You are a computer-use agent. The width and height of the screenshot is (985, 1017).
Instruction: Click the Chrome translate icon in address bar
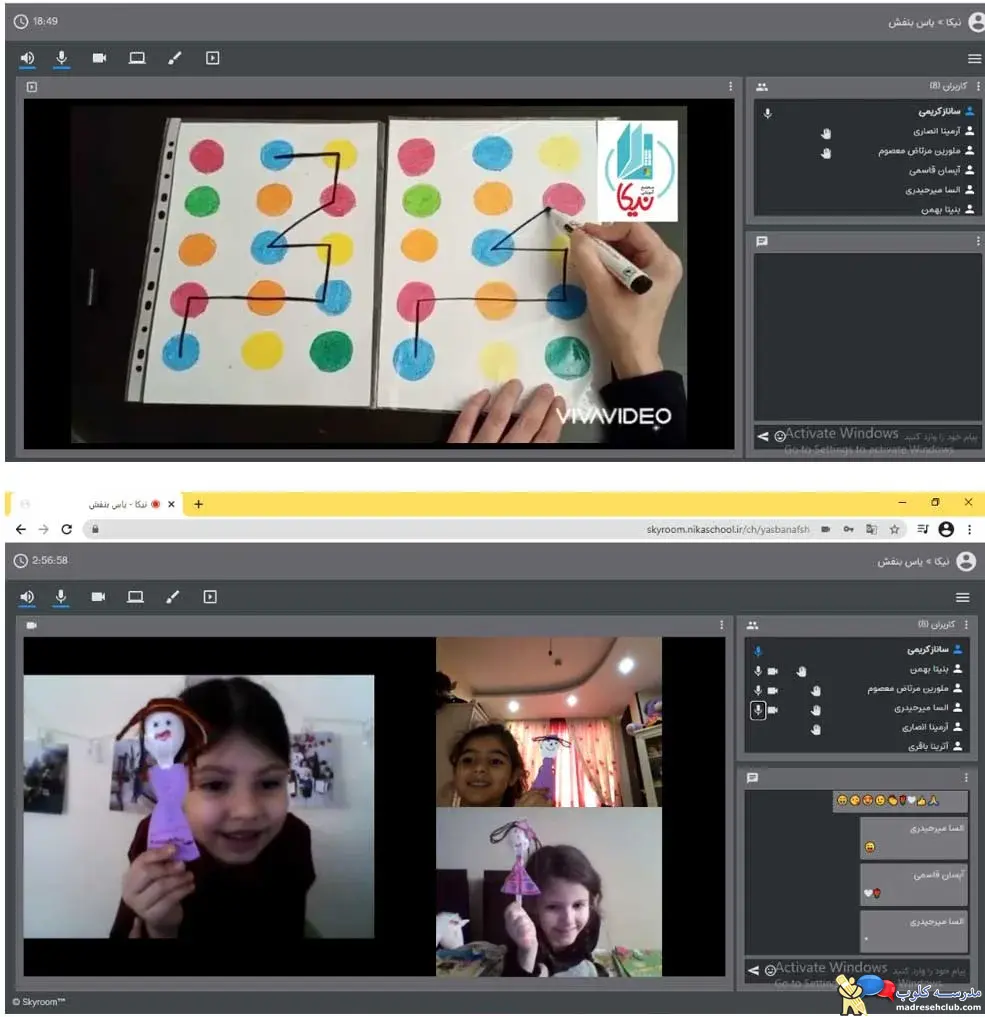(x=872, y=529)
